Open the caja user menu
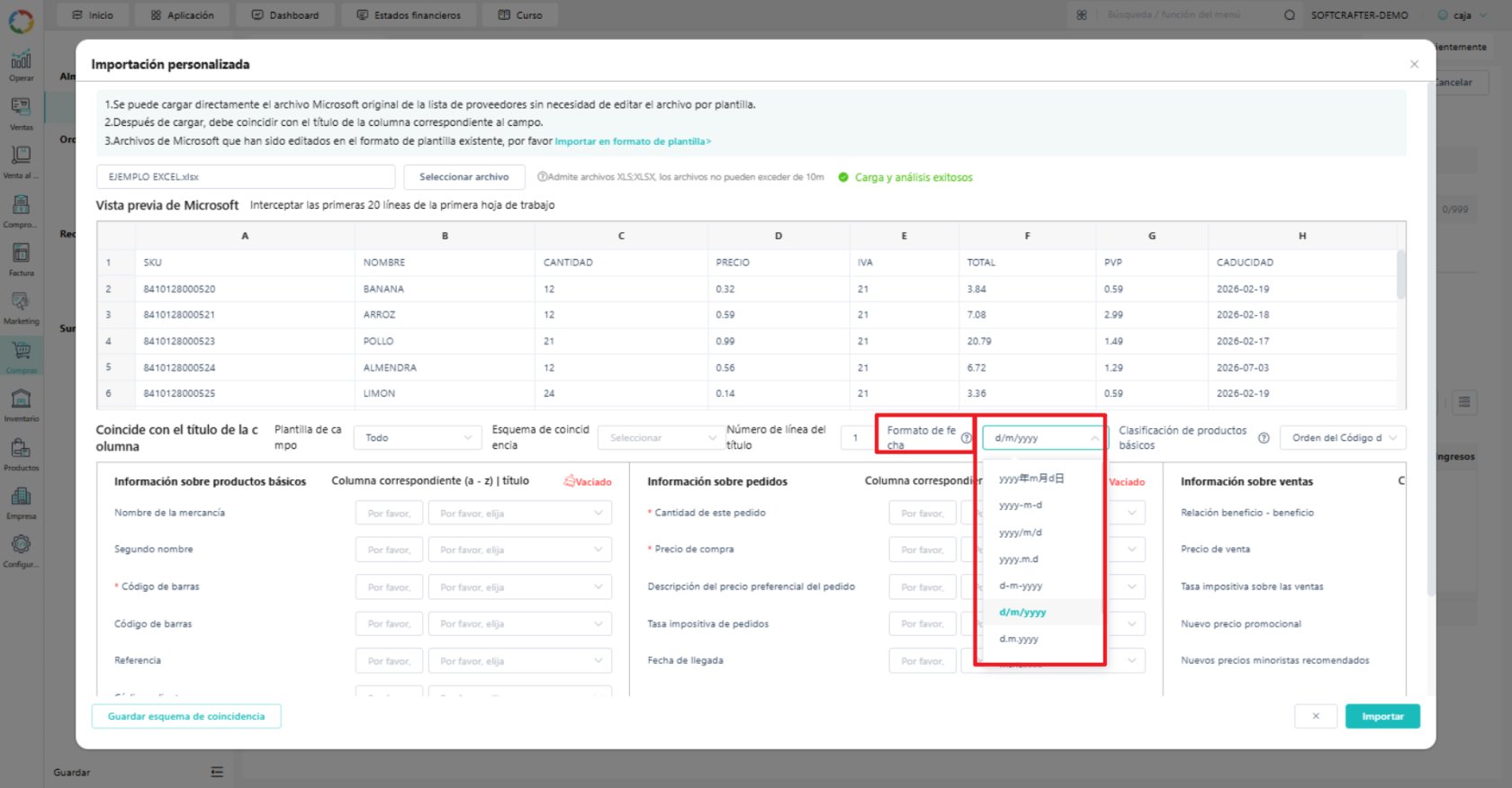The height and width of the screenshot is (788, 1512). pyautogui.click(x=1461, y=15)
